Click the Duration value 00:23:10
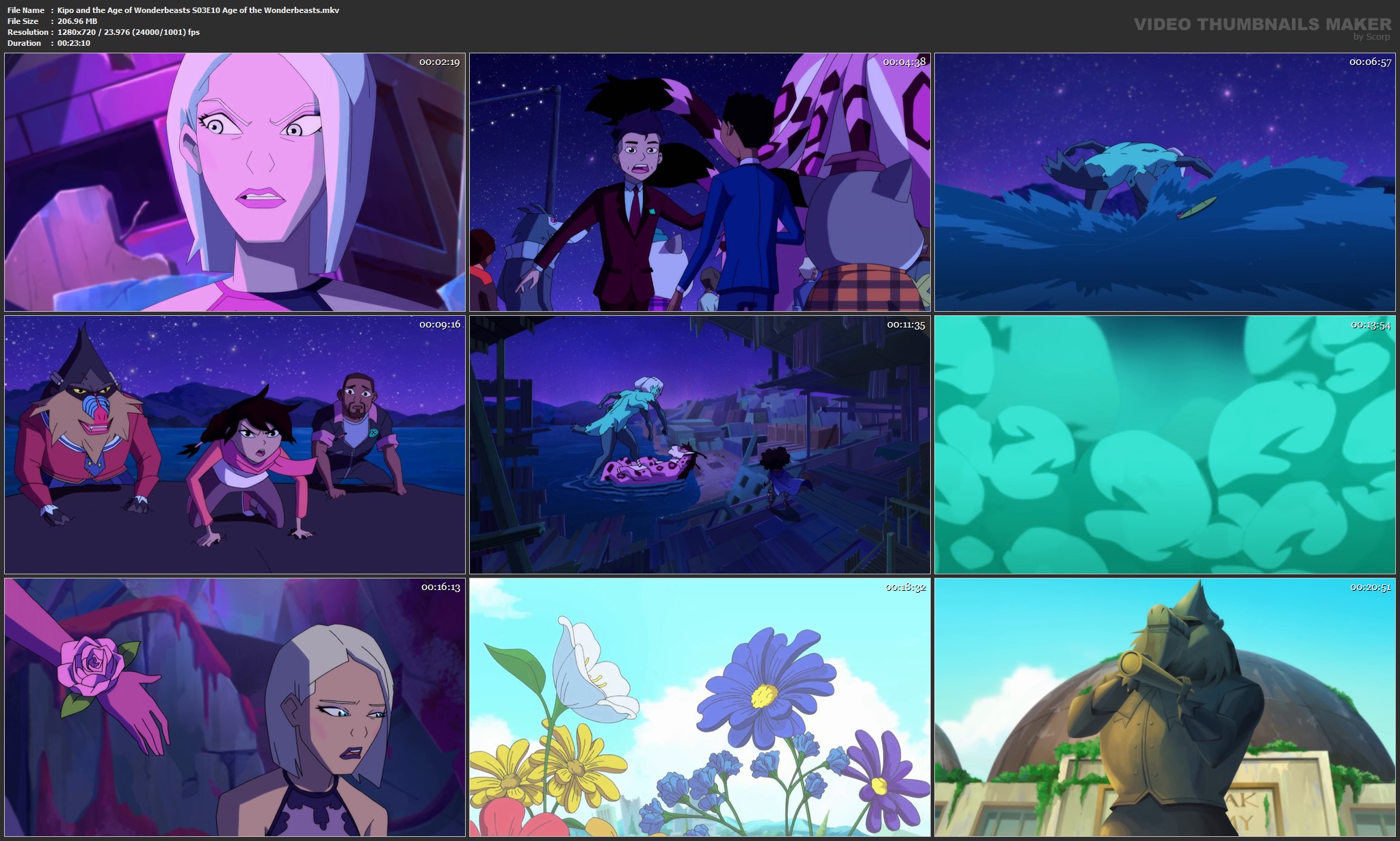 pyautogui.click(x=74, y=43)
